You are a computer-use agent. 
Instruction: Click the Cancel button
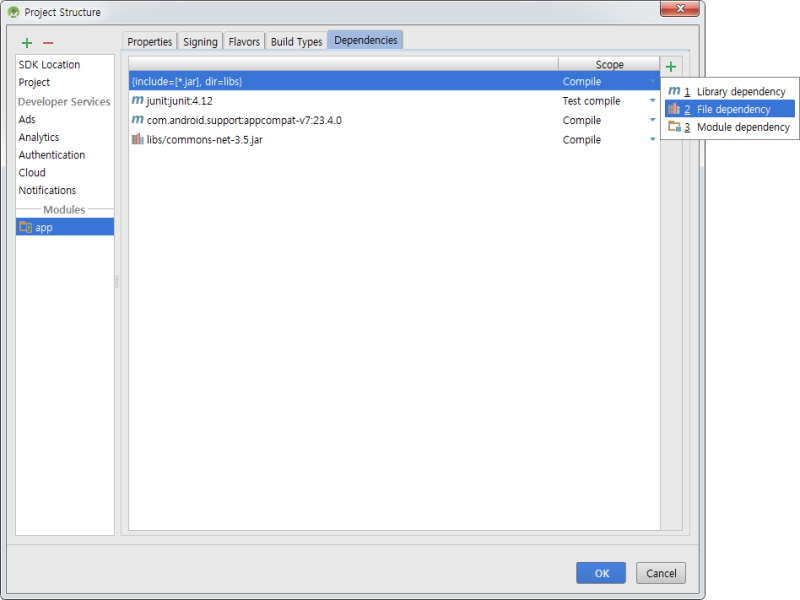click(x=661, y=573)
